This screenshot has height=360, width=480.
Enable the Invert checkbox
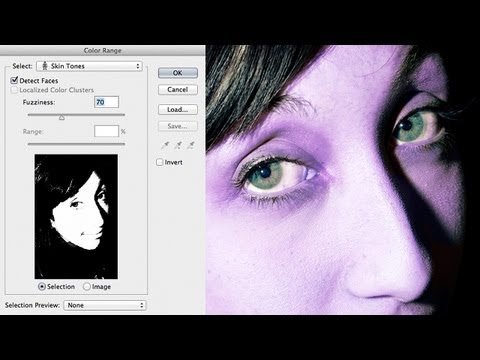(x=160, y=162)
